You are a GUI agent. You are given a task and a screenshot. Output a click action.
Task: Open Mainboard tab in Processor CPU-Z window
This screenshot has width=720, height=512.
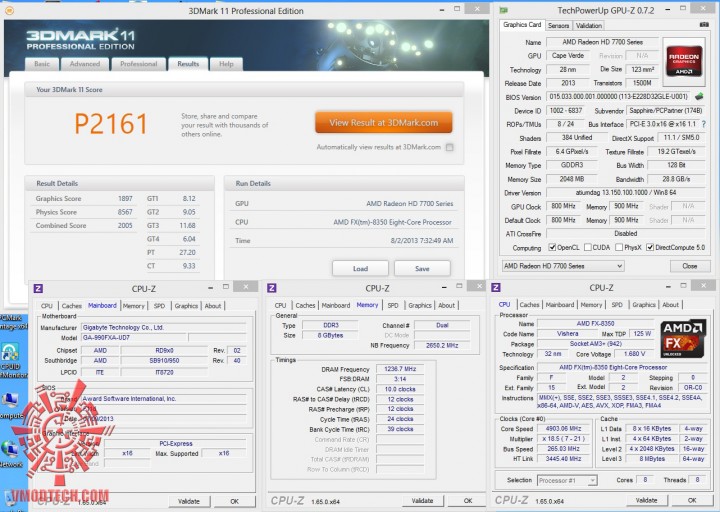pos(560,305)
